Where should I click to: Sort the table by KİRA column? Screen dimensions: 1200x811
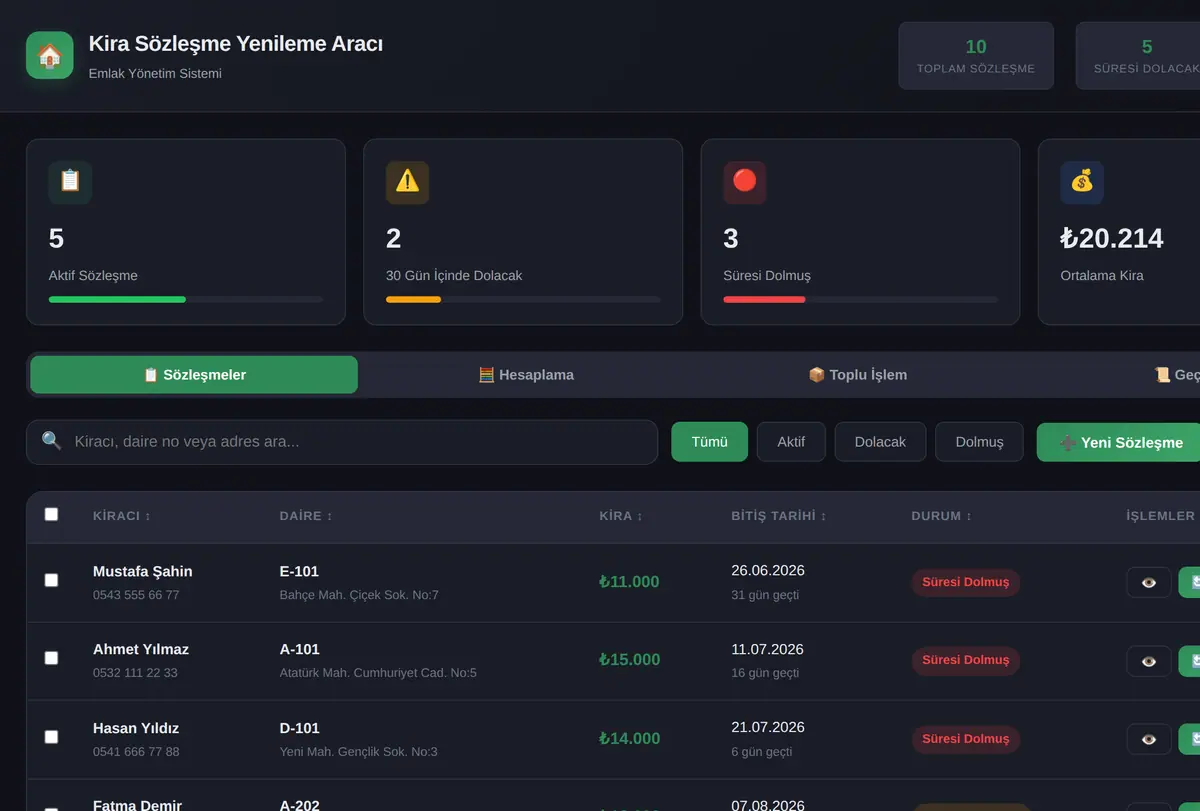point(621,516)
